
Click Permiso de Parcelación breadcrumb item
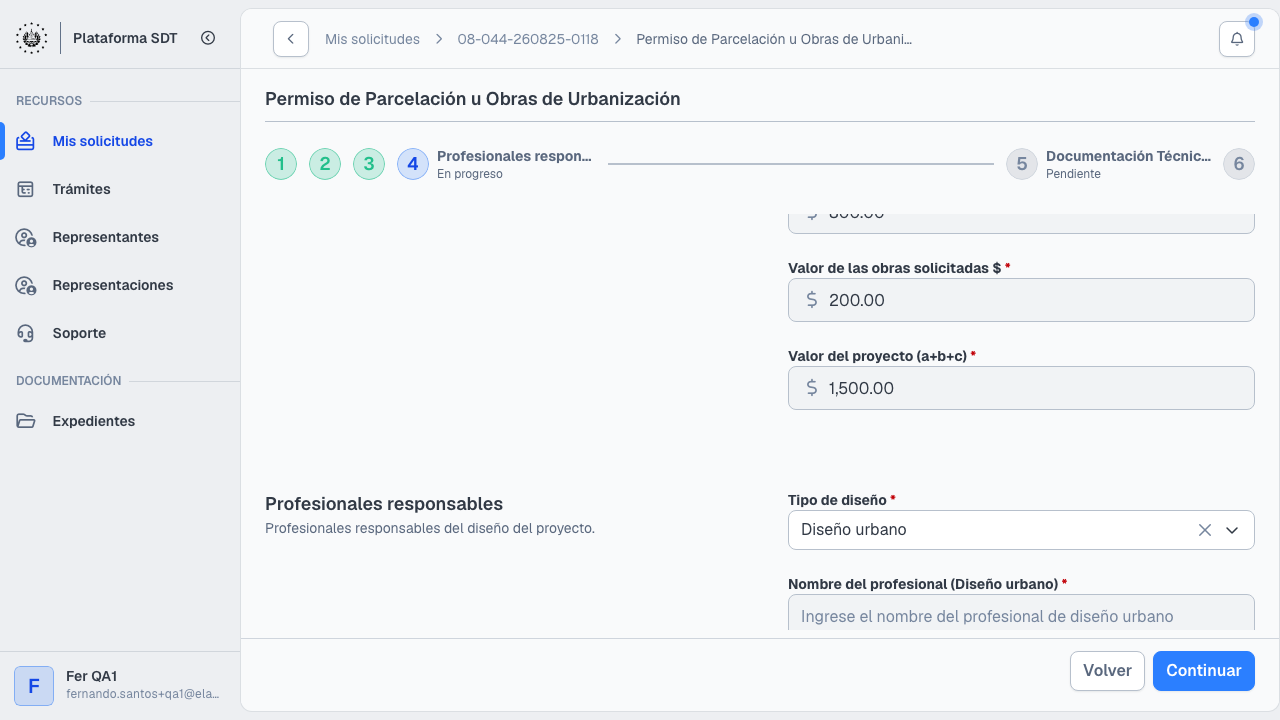click(x=774, y=39)
